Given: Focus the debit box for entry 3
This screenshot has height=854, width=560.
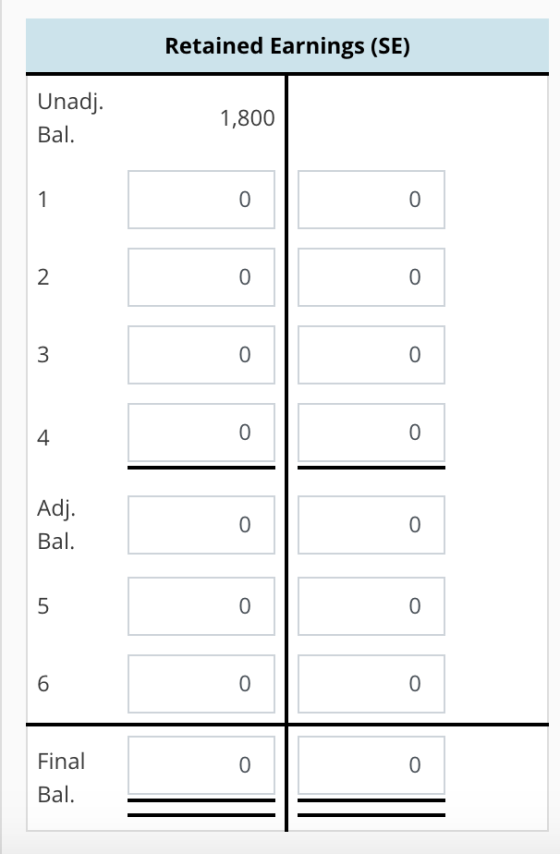Looking at the screenshot, I should coord(202,355).
